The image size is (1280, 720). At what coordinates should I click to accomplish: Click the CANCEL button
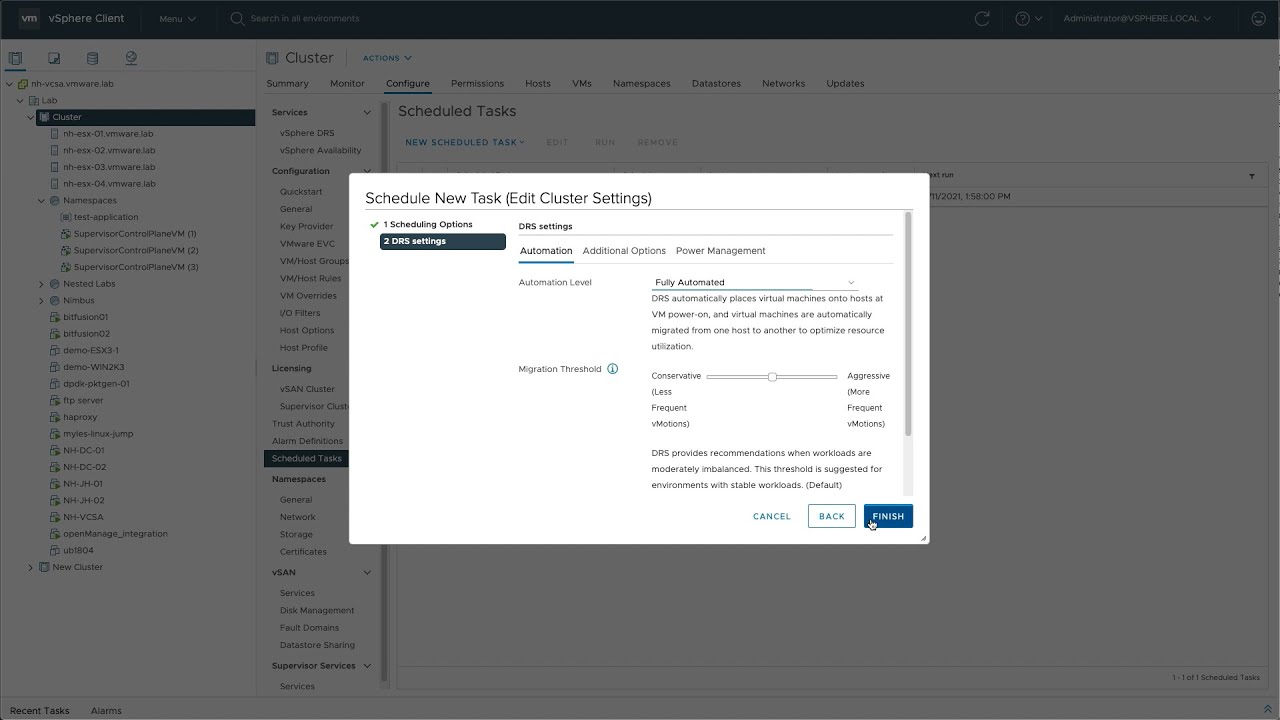click(772, 516)
